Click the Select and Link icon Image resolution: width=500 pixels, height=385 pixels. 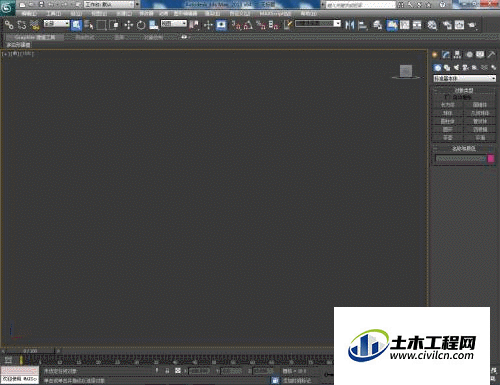point(9,25)
